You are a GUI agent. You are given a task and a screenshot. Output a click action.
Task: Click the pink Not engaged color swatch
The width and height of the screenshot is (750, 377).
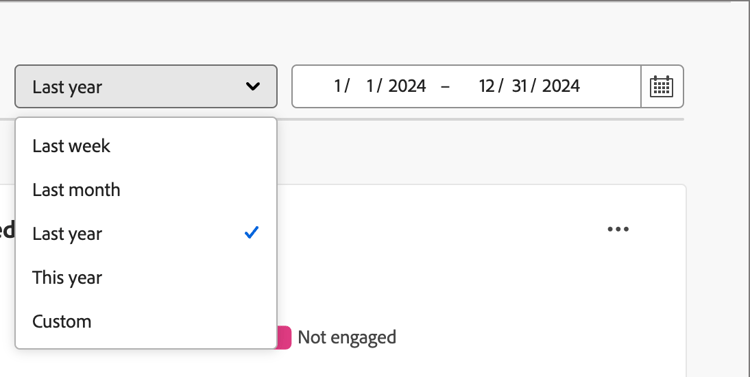284,337
